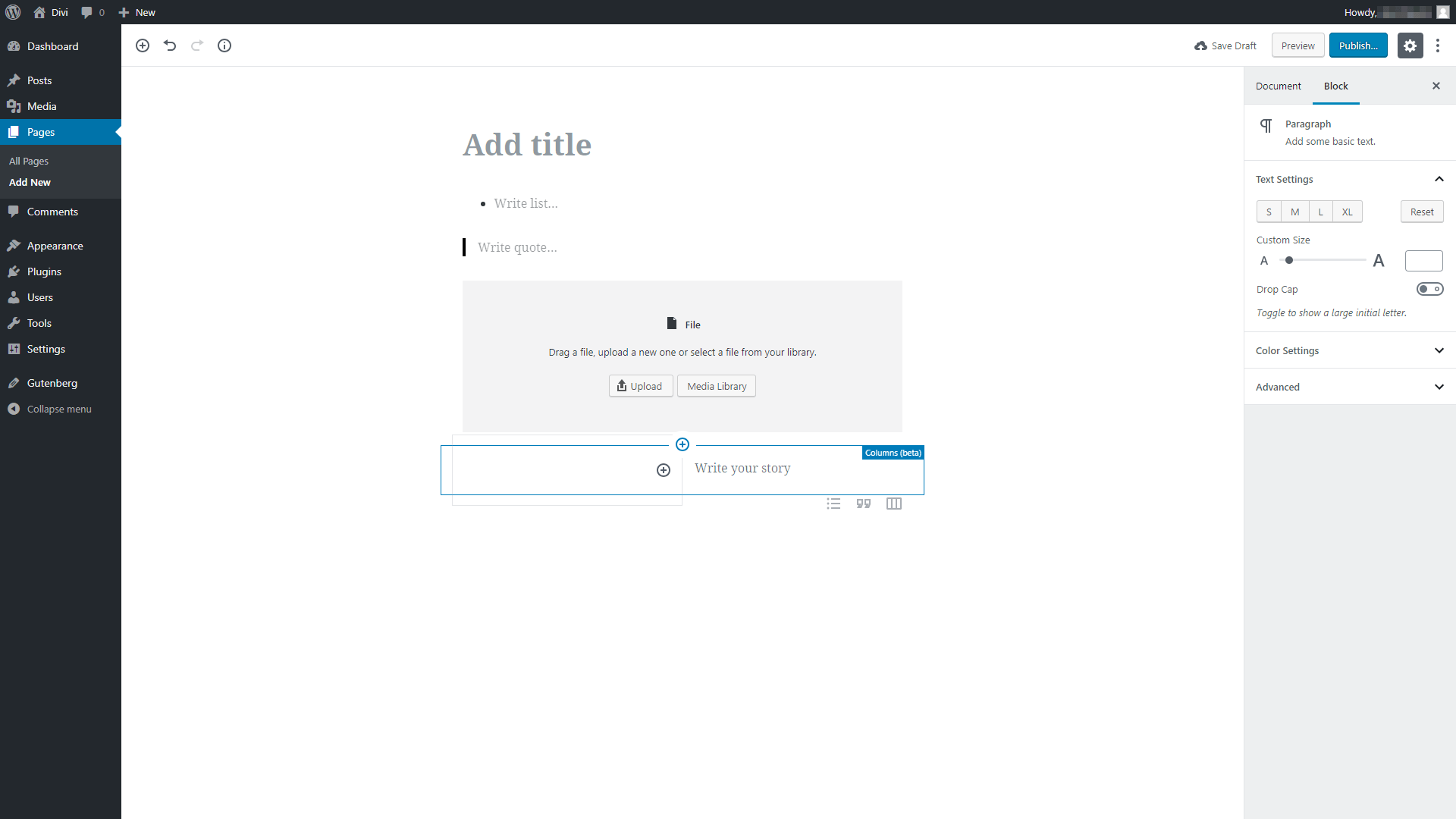Switch to the Document tab
The image size is (1456, 819).
point(1278,86)
